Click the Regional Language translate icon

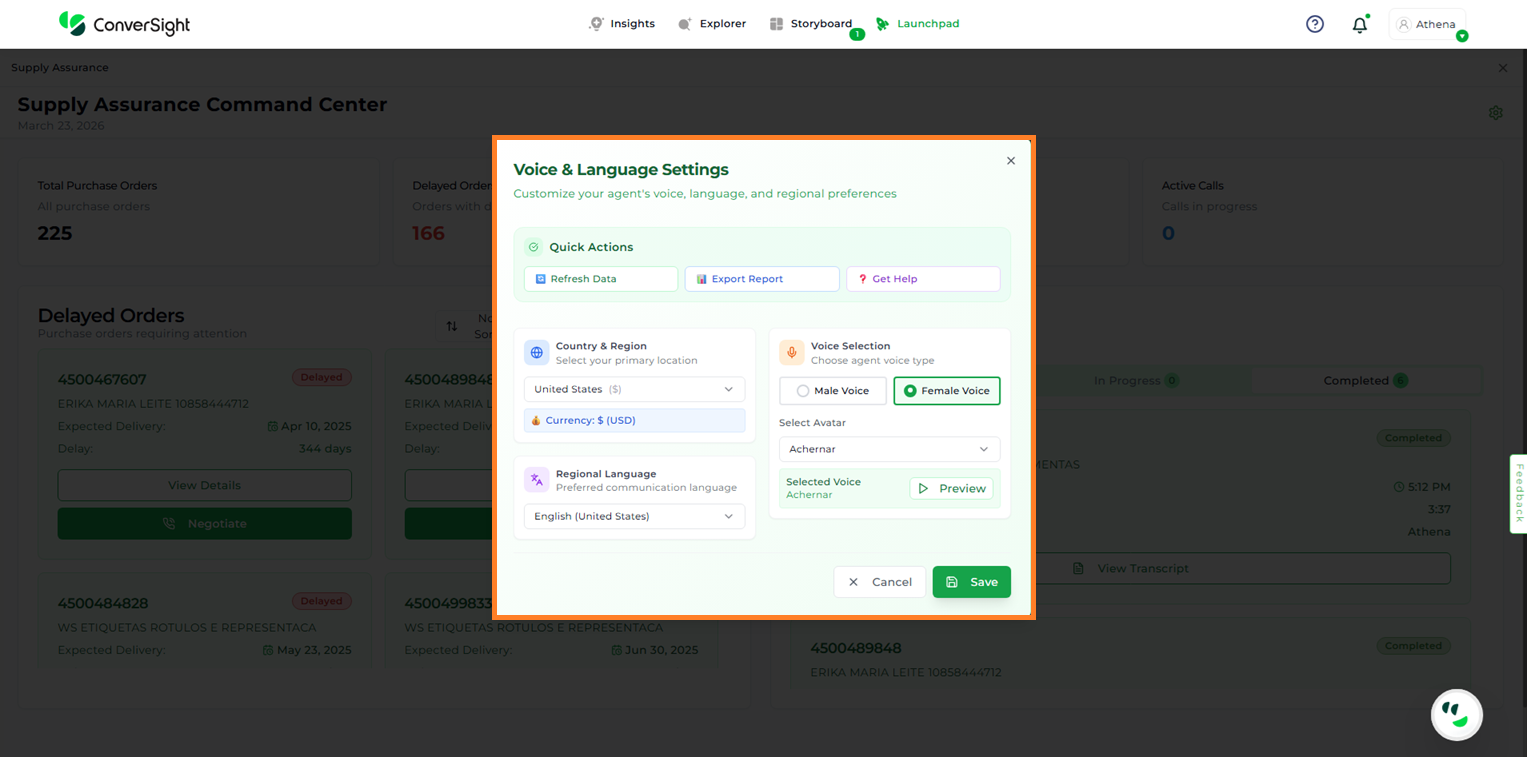[537, 480]
